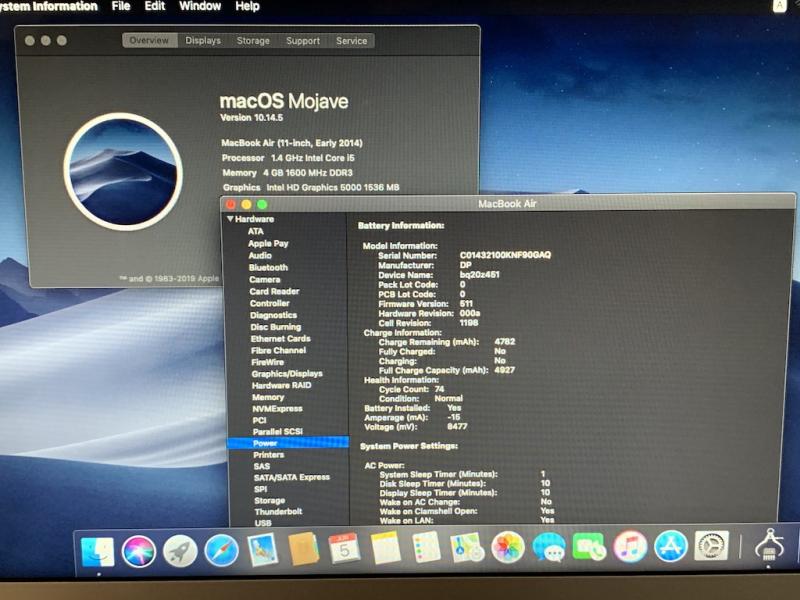The height and width of the screenshot is (600, 800).
Task: Select PCI in the sidebar
Action: coord(259,420)
